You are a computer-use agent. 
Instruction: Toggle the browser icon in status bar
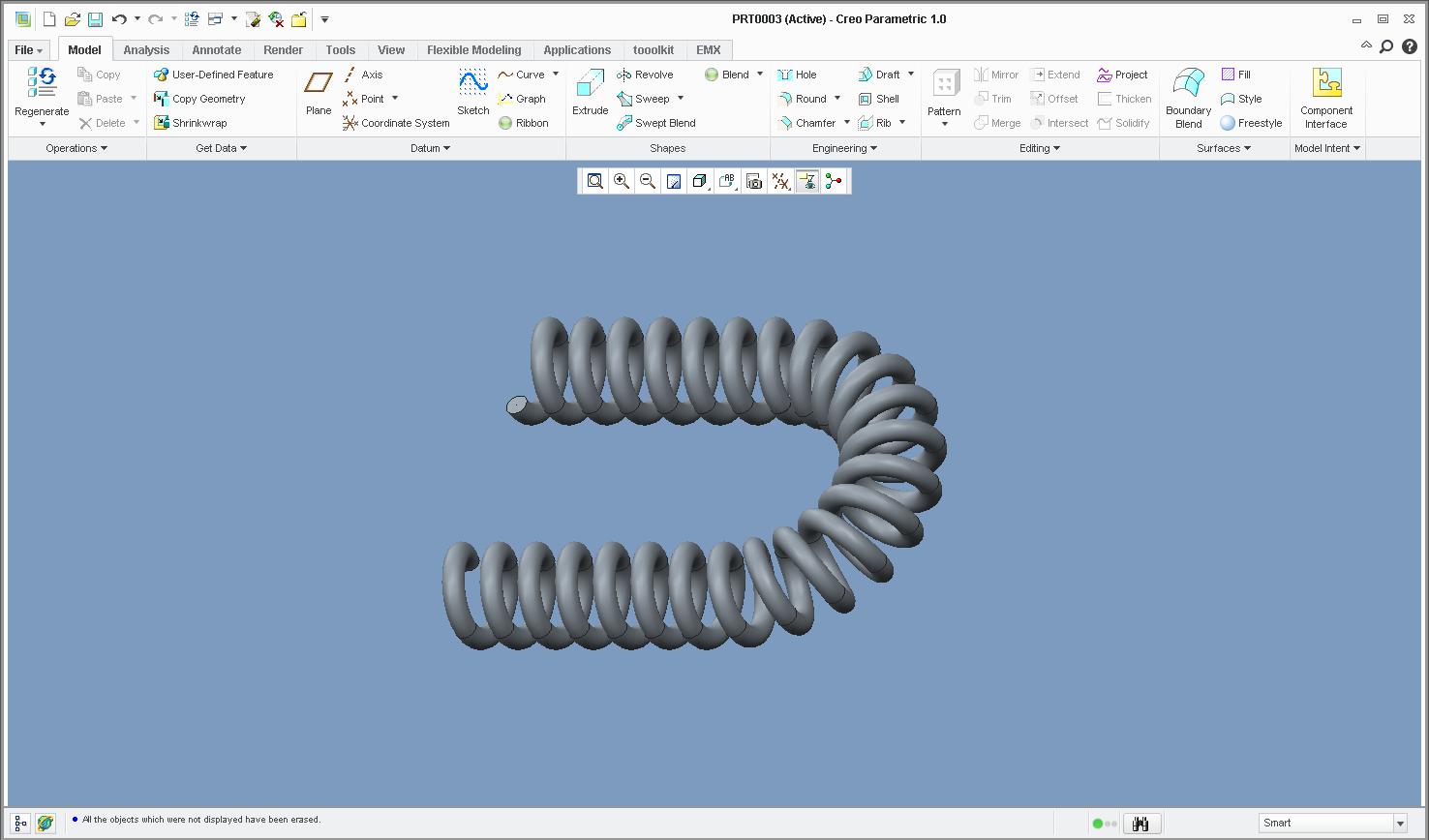coord(45,824)
